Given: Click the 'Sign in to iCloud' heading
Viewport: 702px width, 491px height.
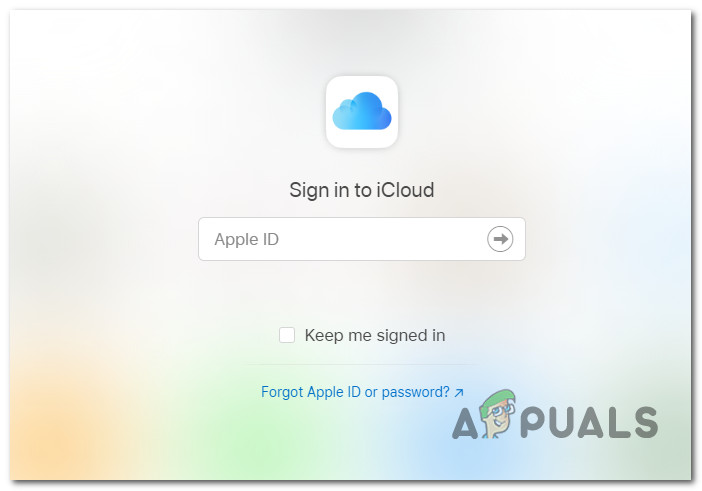Looking at the screenshot, I should click(362, 190).
